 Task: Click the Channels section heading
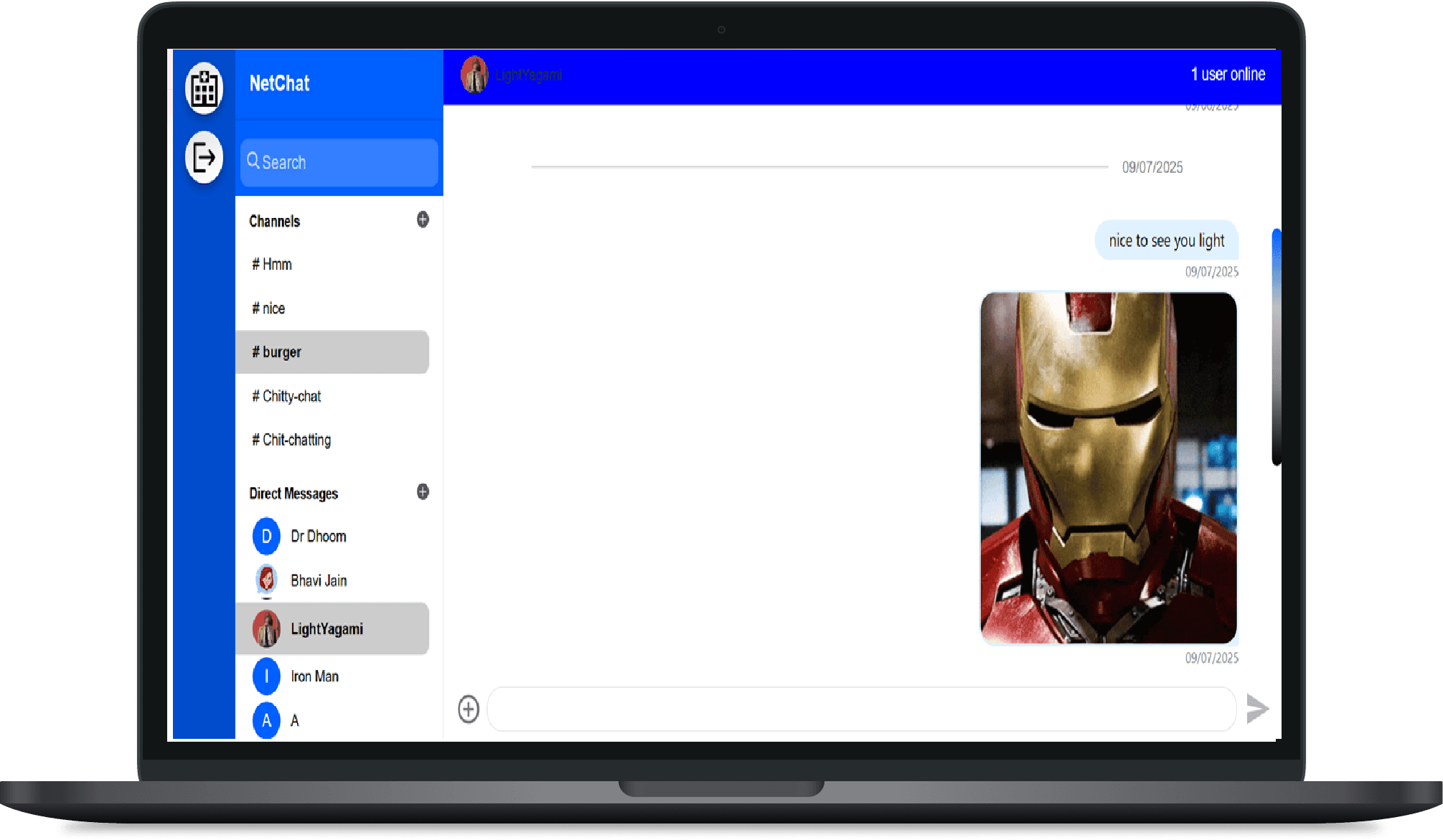pyautogui.click(x=274, y=221)
